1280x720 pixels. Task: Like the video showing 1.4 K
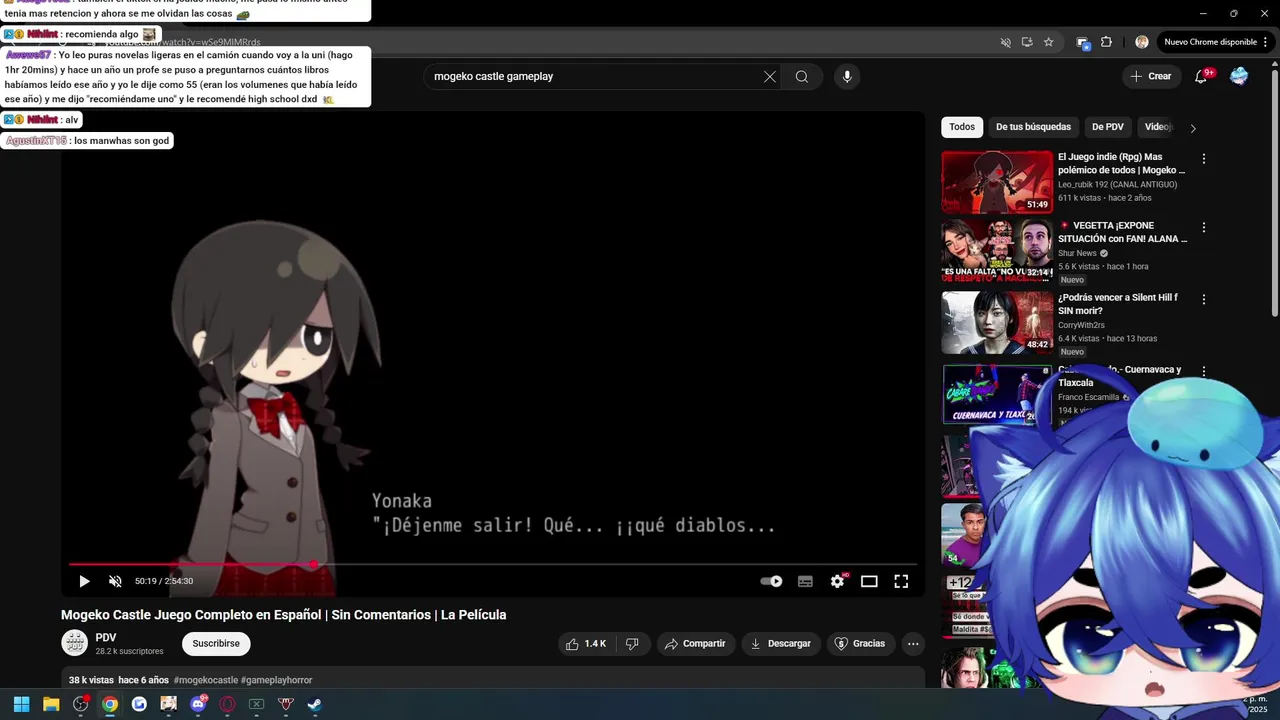point(586,643)
